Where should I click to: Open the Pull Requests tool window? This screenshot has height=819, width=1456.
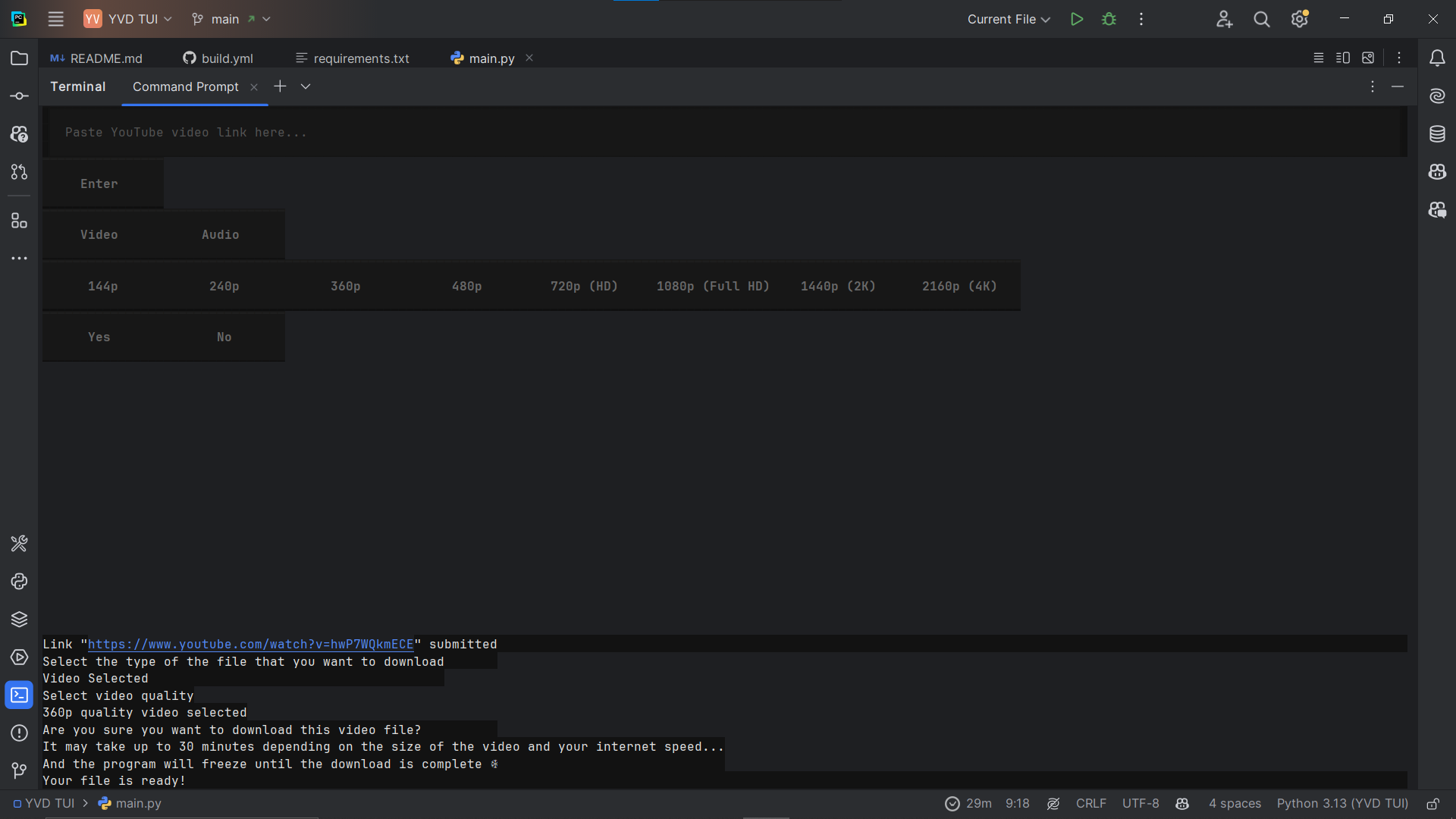pyautogui.click(x=19, y=172)
